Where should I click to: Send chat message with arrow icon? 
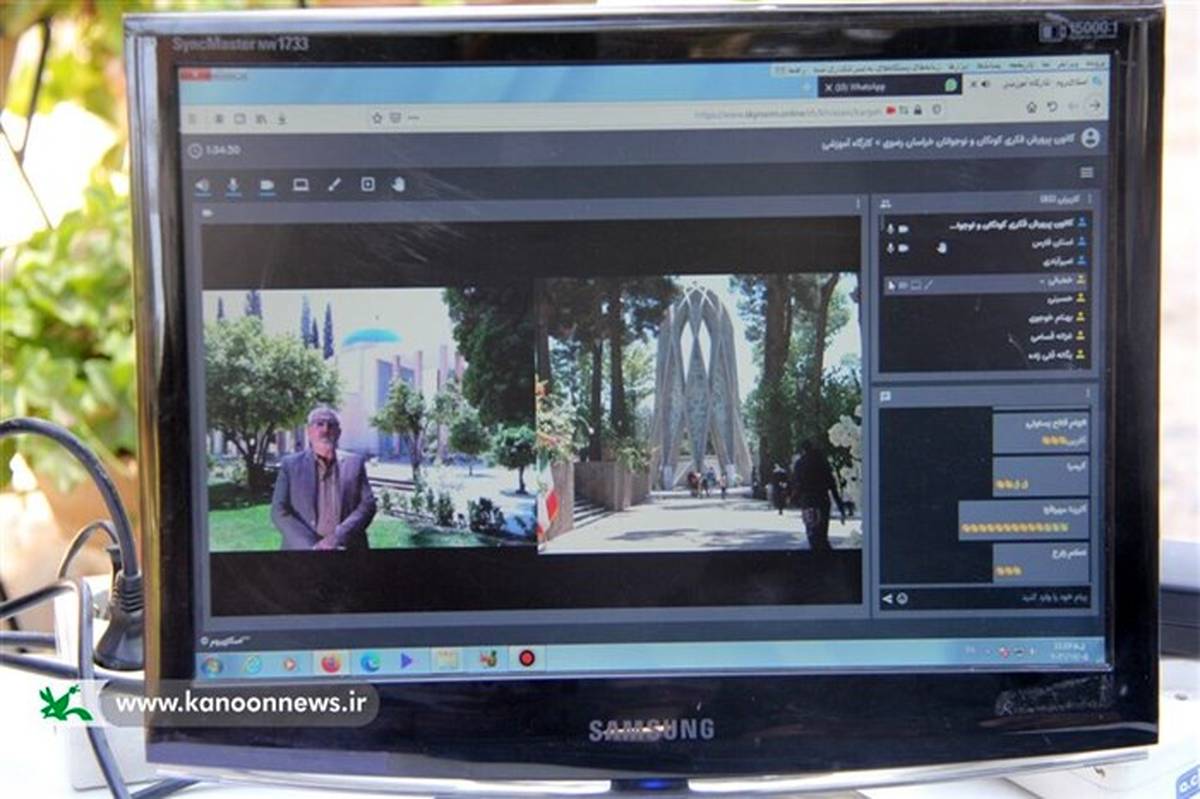pyautogui.click(x=886, y=598)
